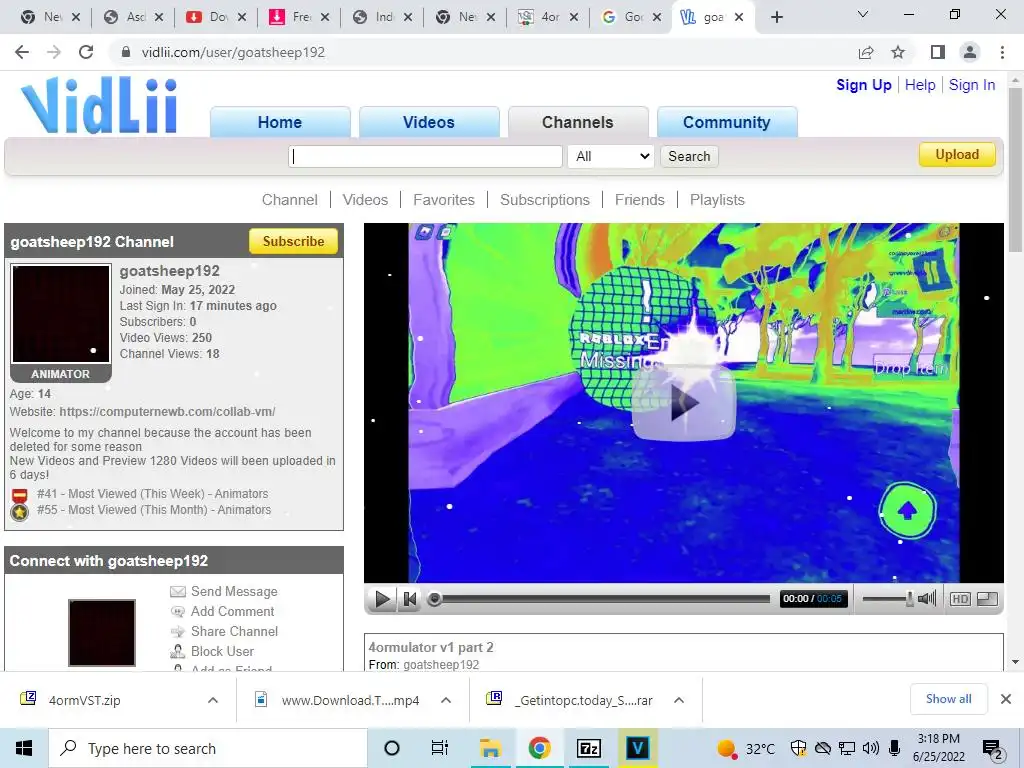
Task: Open 7-Zip from the taskbar
Action: coord(588,748)
